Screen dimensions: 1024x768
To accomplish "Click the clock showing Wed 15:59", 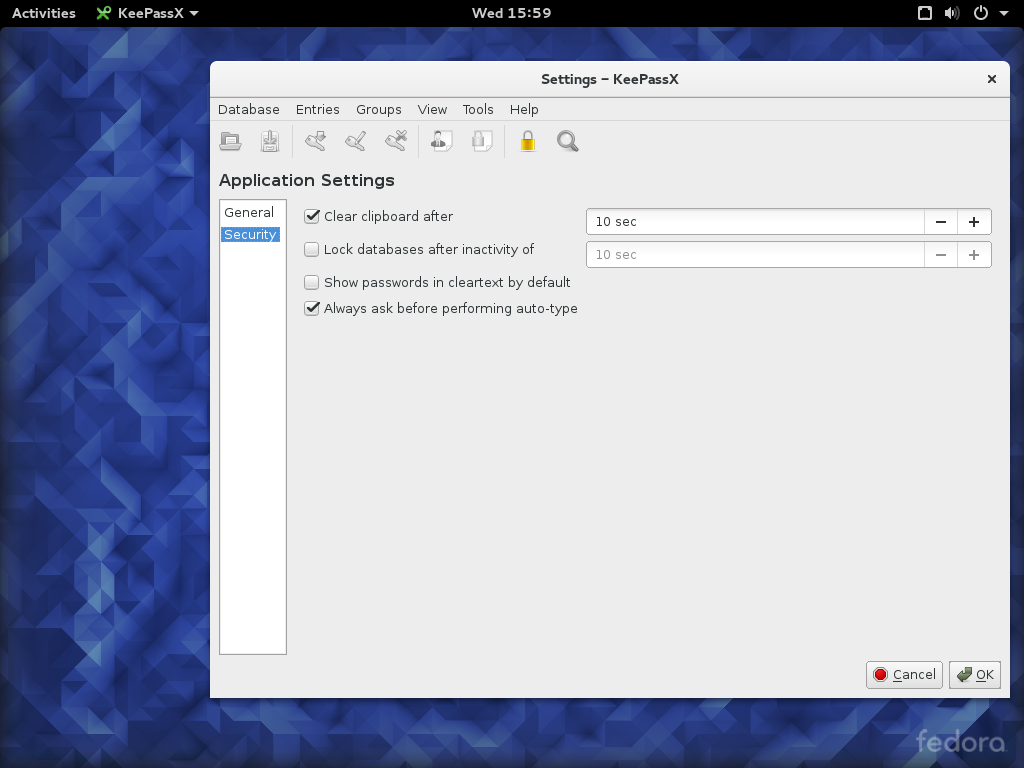I will (511, 13).
